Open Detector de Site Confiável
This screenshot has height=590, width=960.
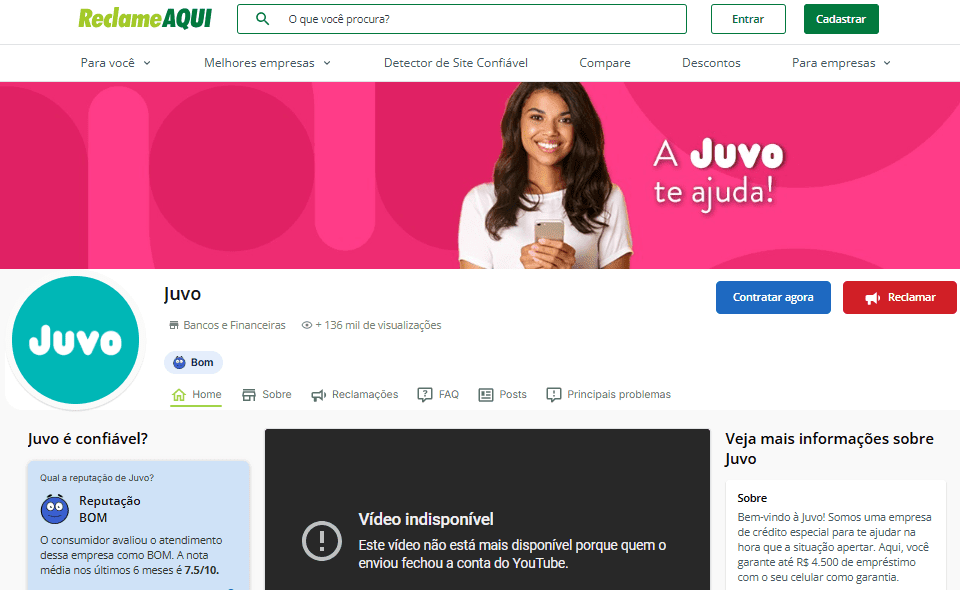tap(455, 63)
